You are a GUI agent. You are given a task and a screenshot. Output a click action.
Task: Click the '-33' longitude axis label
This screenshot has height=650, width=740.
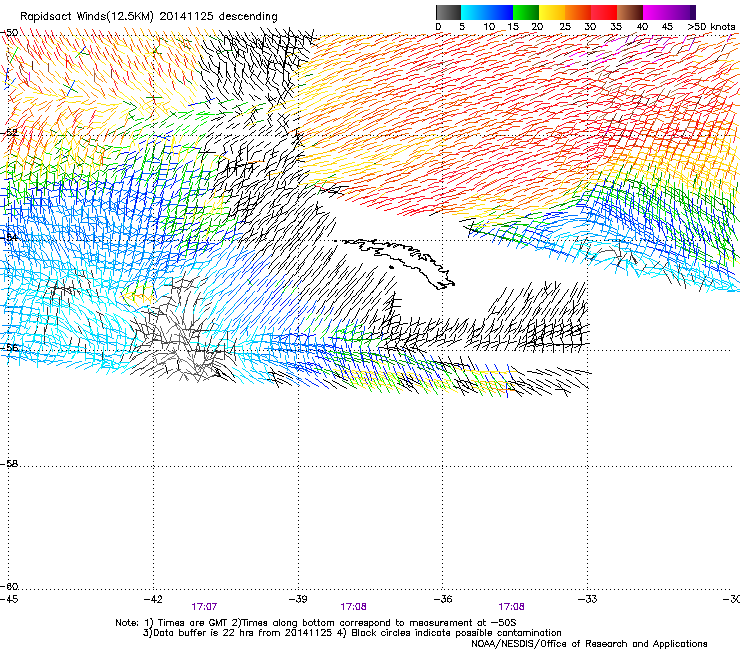pyautogui.click(x=588, y=599)
